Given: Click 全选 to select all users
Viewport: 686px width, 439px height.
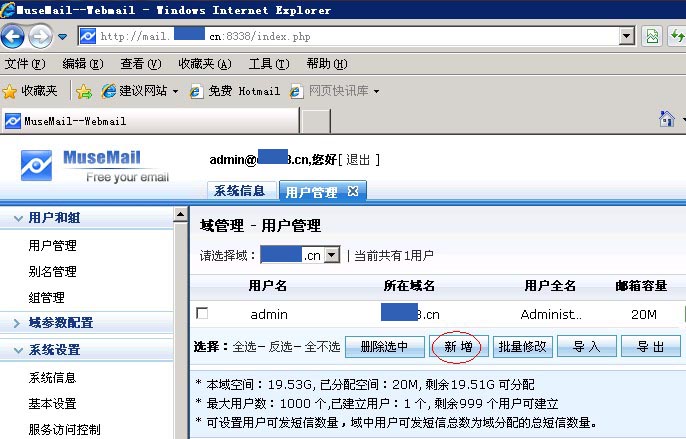Looking at the screenshot, I should point(244,347).
